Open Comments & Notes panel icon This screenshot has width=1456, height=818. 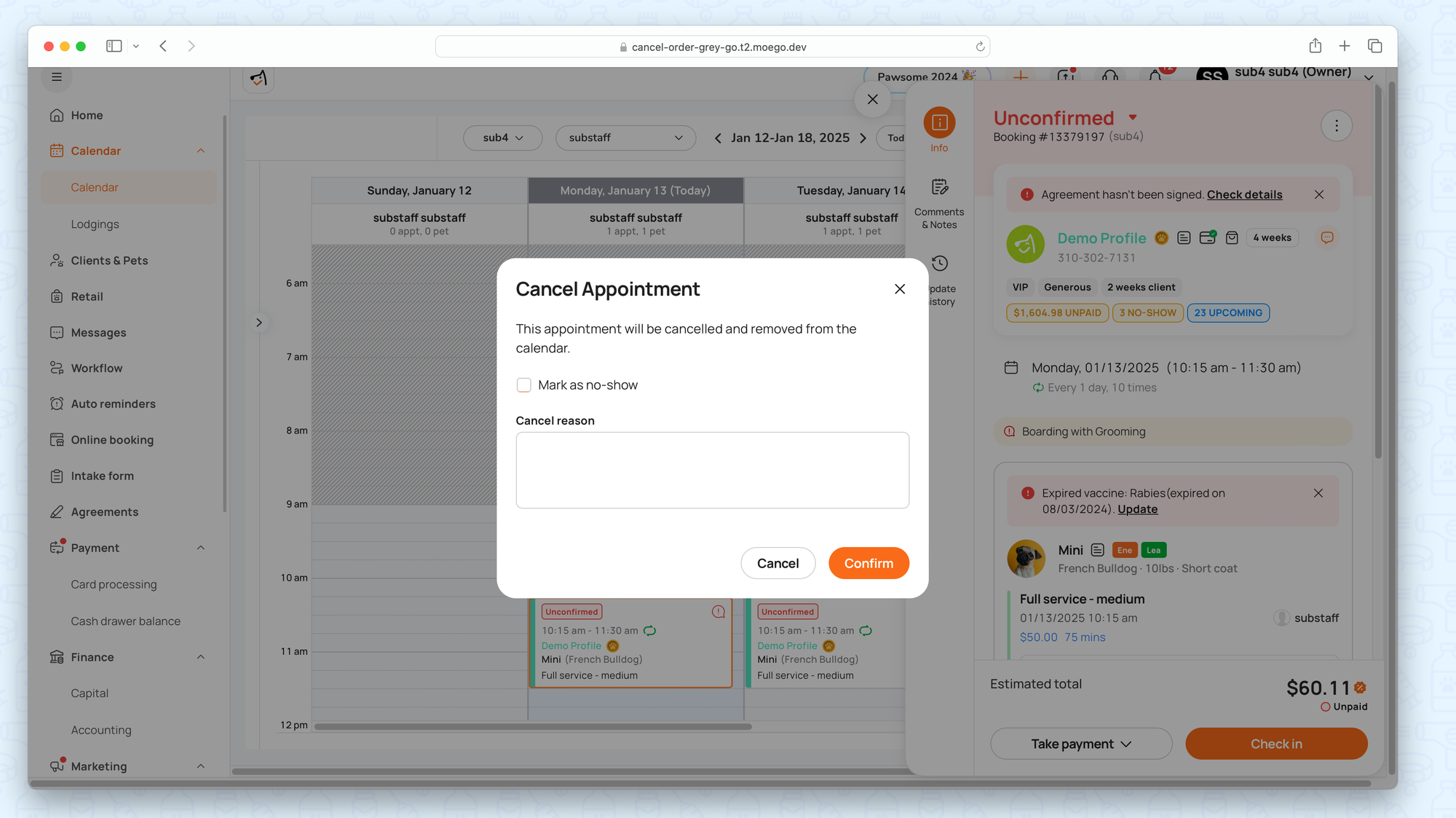click(x=939, y=187)
